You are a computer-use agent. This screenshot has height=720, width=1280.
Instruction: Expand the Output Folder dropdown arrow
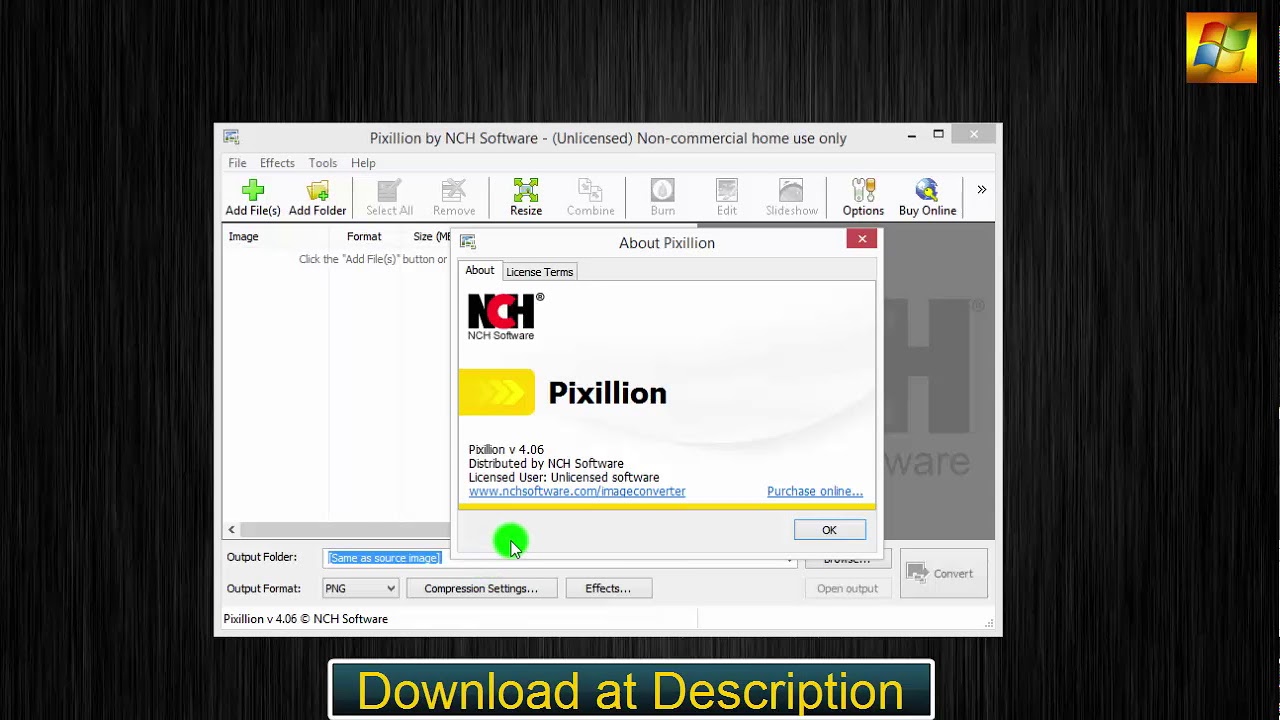pos(790,560)
